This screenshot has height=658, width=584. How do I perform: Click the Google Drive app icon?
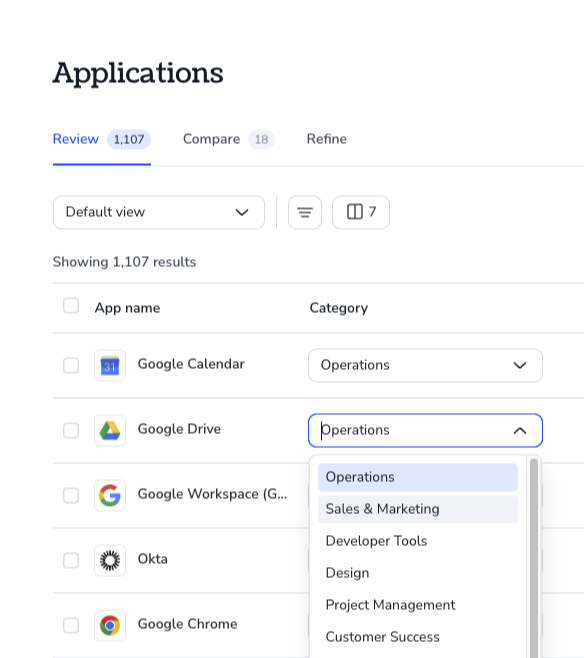coord(110,431)
